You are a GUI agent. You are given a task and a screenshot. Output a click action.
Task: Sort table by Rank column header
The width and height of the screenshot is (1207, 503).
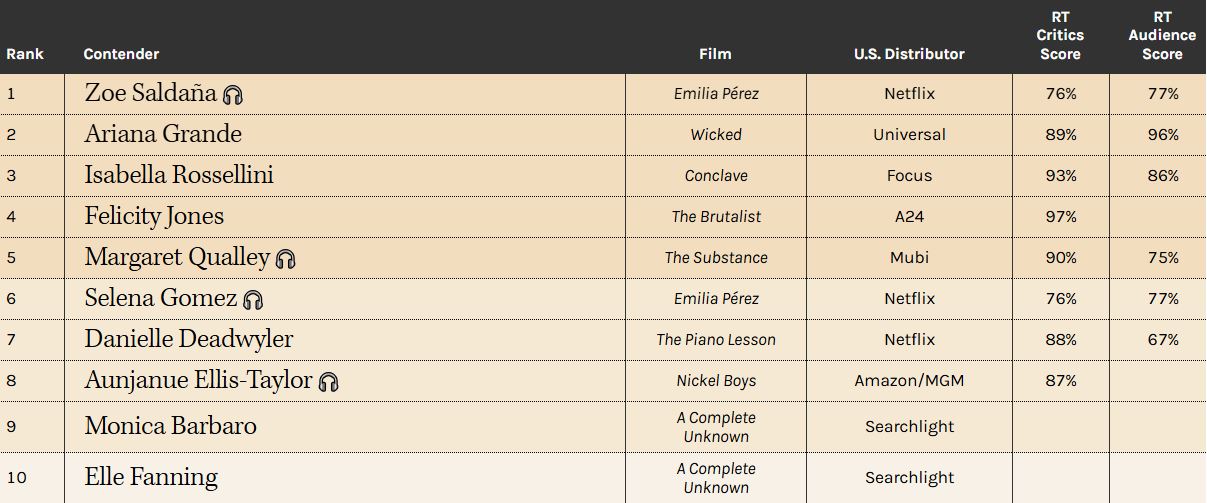(25, 54)
